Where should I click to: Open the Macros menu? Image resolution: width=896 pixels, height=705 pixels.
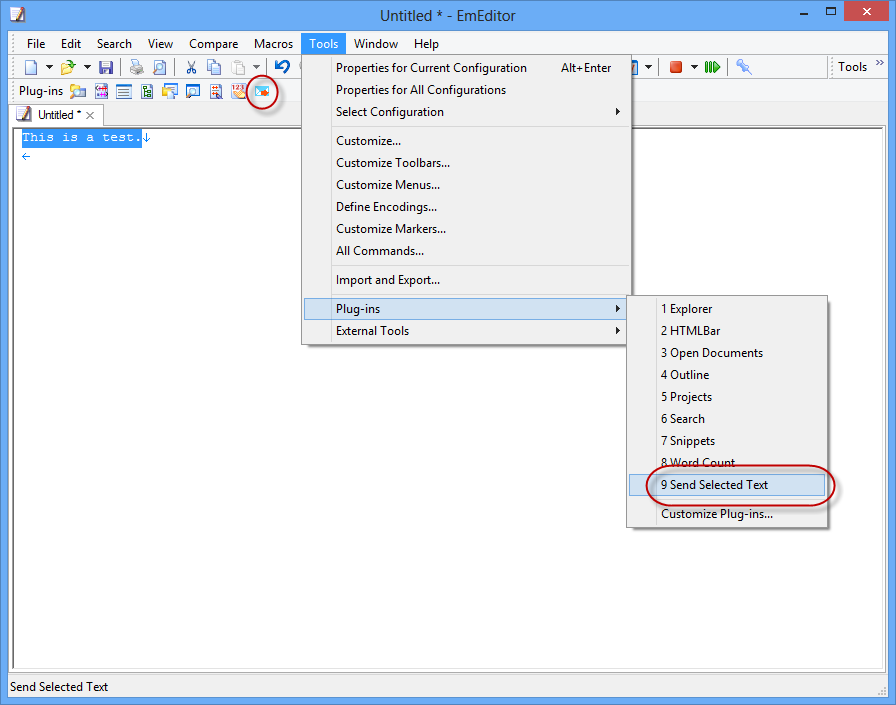(x=273, y=44)
